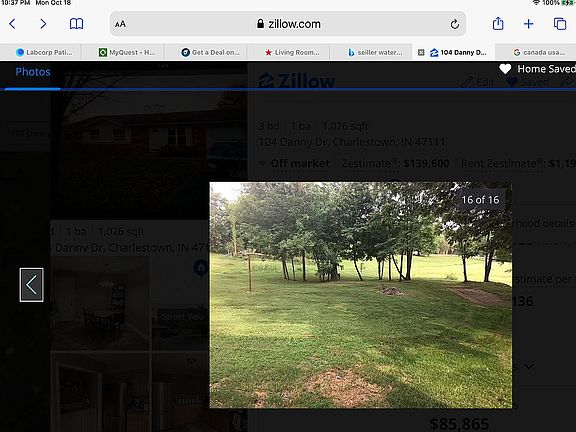The height and width of the screenshot is (432, 576).
Task: Tap the backyard photo 16 of 16
Action: pyautogui.click(x=361, y=295)
